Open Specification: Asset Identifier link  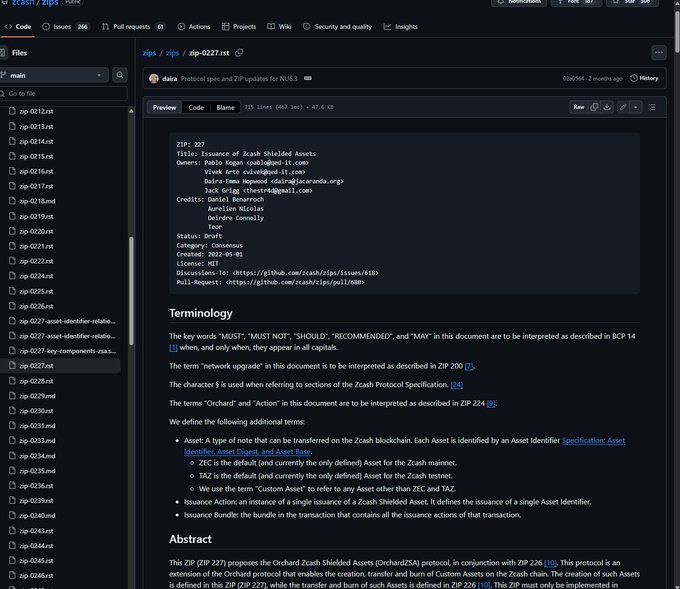click(x=593, y=440)
